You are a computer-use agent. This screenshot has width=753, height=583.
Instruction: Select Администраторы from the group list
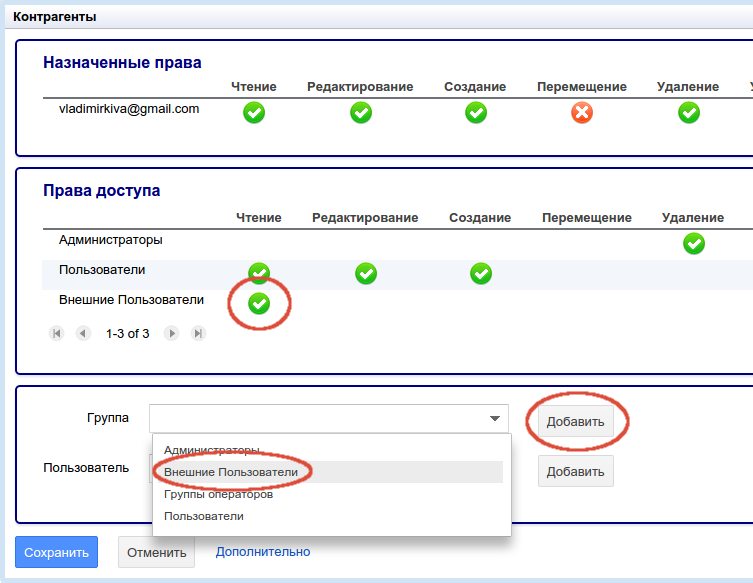tap(328, 450)
